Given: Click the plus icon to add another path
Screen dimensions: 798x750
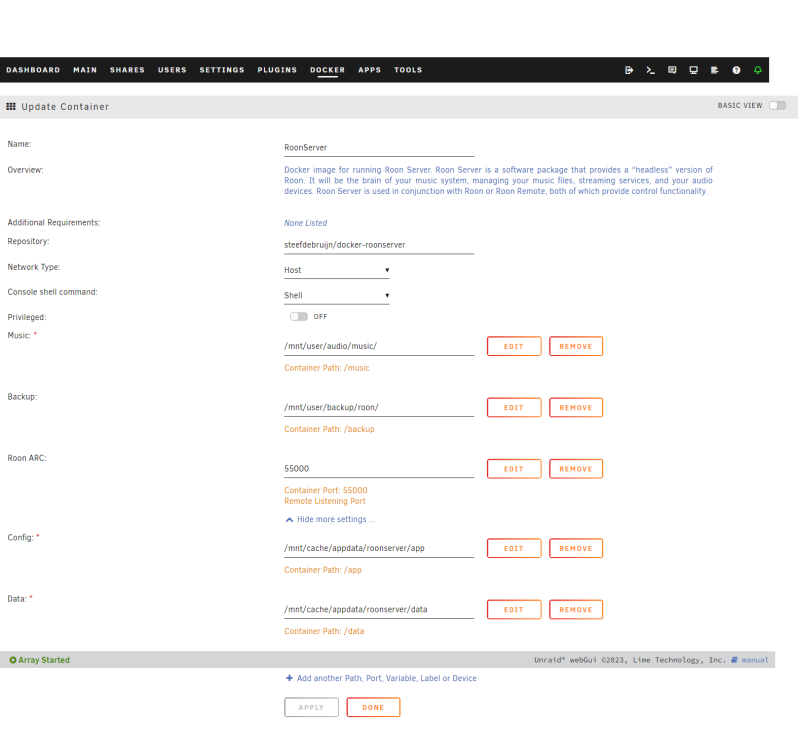Looking at the screenshot, I should (x=289, y=678).
